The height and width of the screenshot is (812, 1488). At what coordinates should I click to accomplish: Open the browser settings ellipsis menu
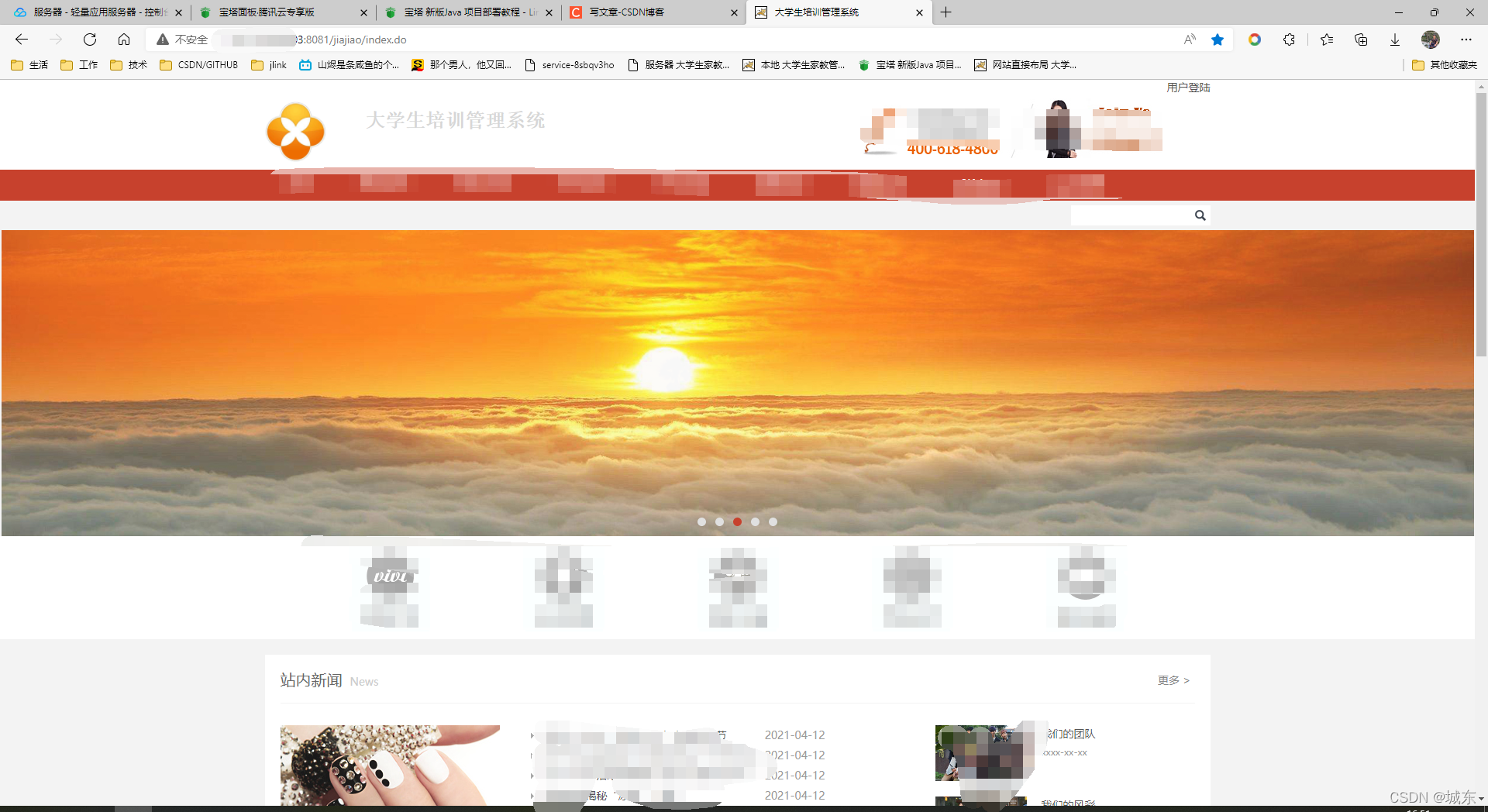tap(1466, 40)
